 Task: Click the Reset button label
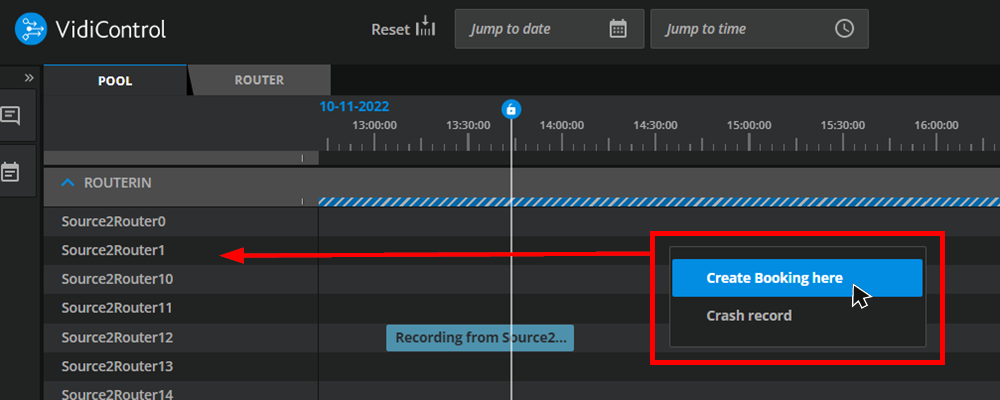tap(390, 29)
